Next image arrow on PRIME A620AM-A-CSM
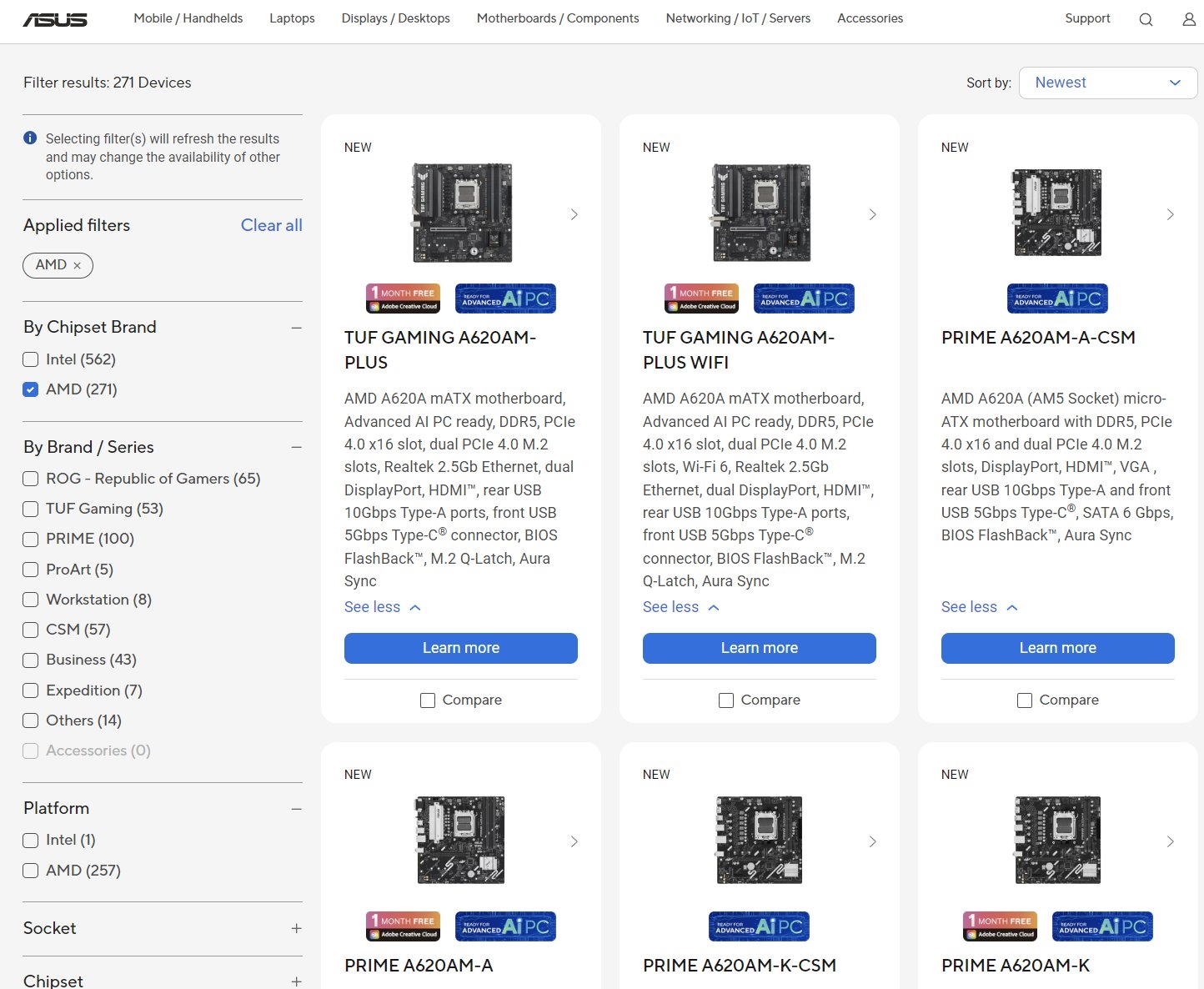1204x989 pixels. pos(1171,214)
